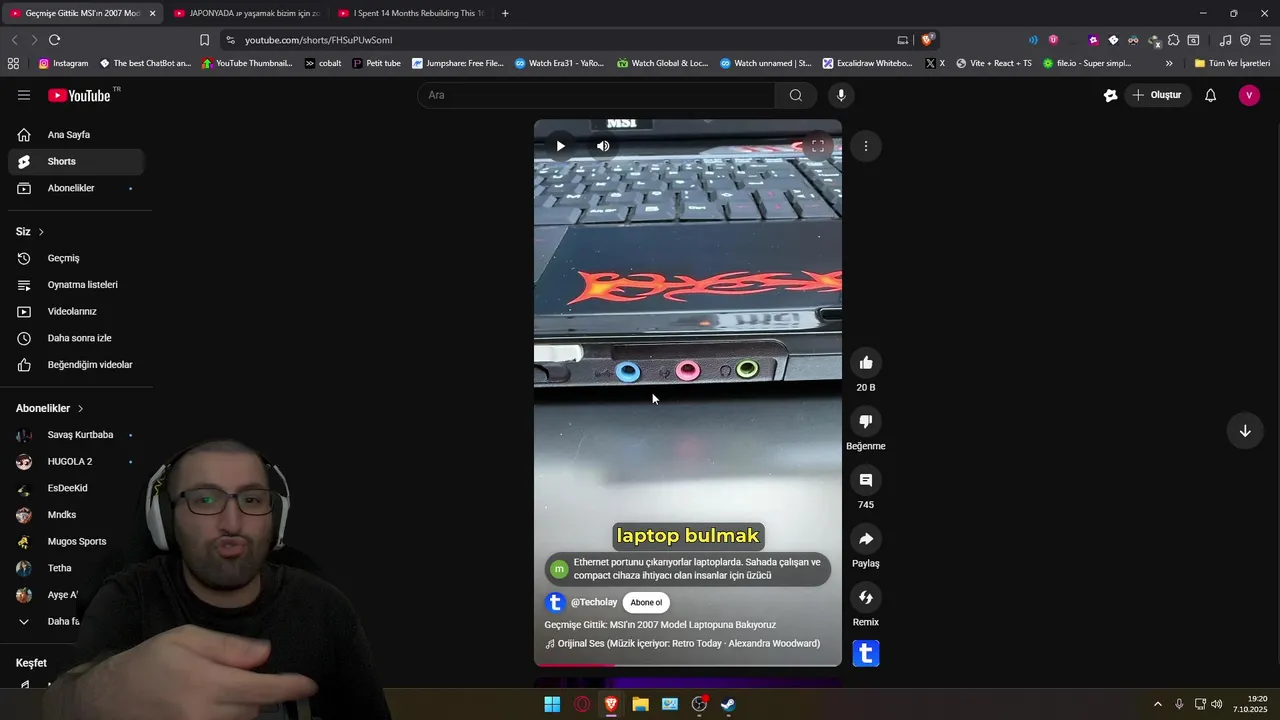Enter fullscreen on the Shorts player
The width and height of the screenshot is (1280, 720).
pyautogui.click(x=817, y=146)
